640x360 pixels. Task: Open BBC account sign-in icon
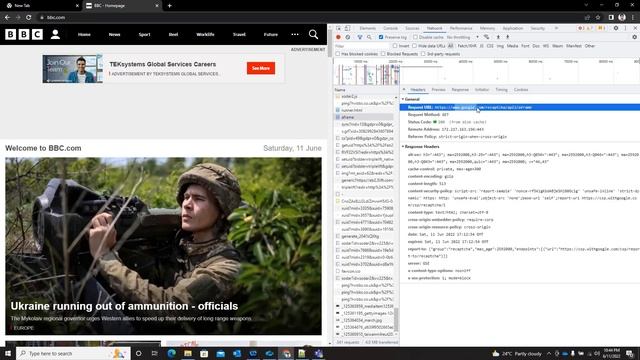pyautogui.click(x=55, y=34)
